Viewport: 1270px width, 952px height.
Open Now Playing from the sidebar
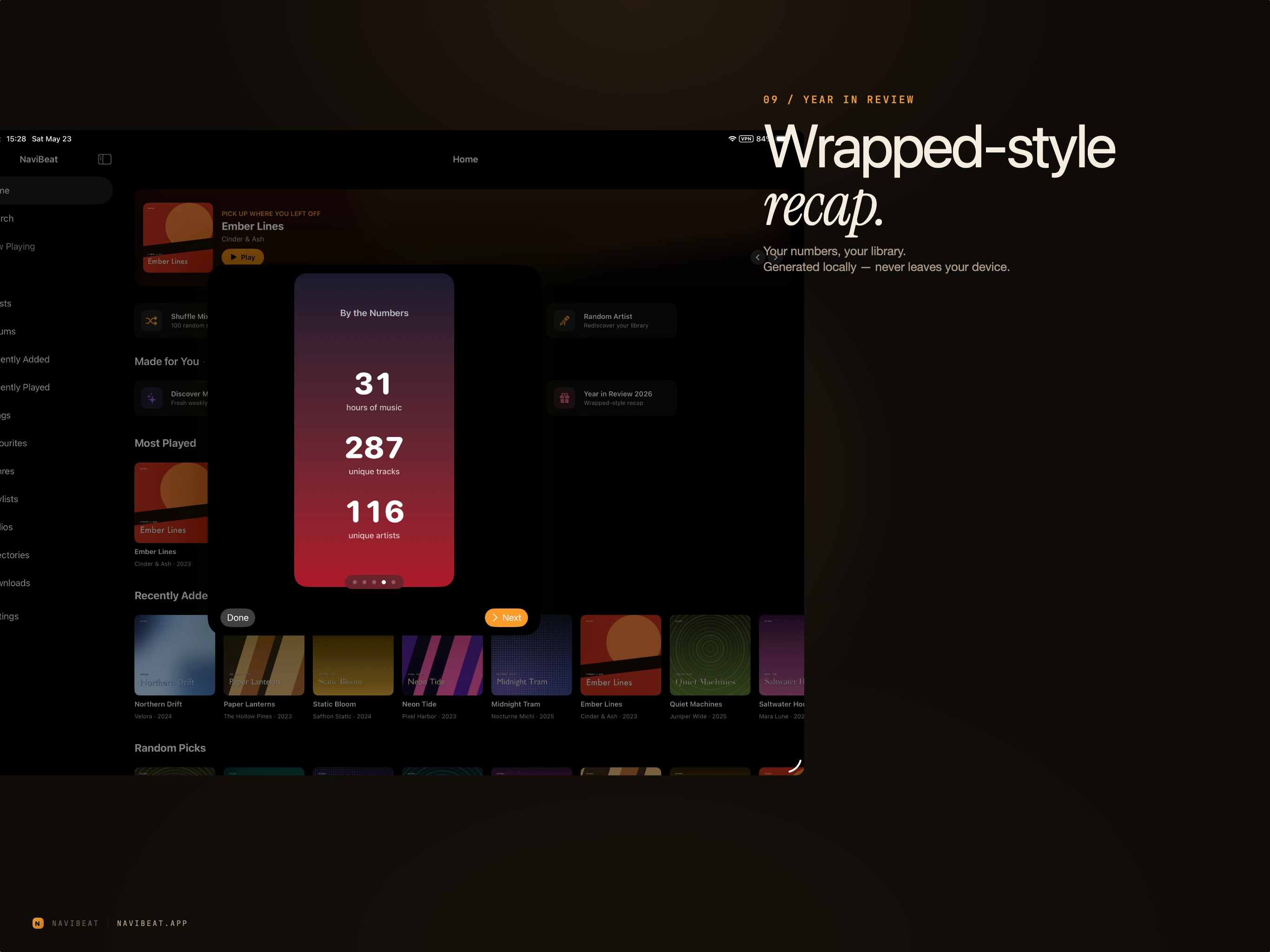pyautogui.click(x=56, y=246)
